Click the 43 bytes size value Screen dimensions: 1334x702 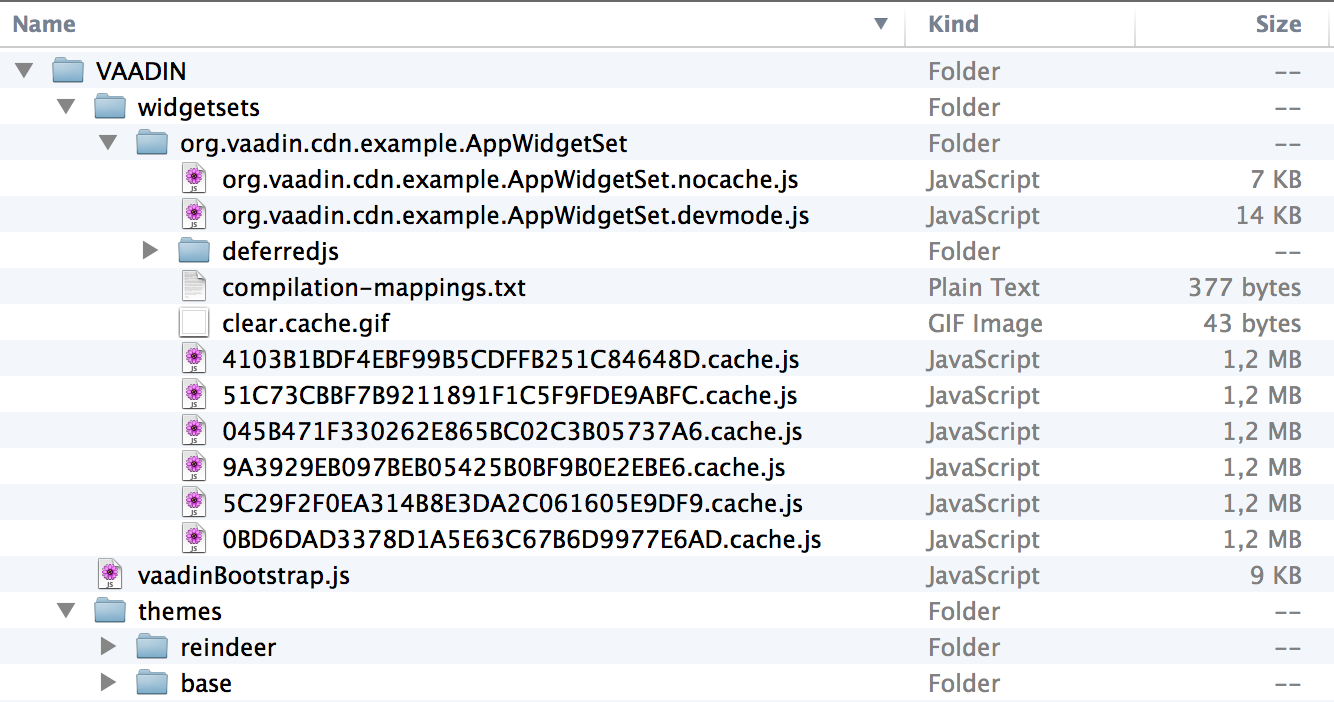[x=1252, y=323]
